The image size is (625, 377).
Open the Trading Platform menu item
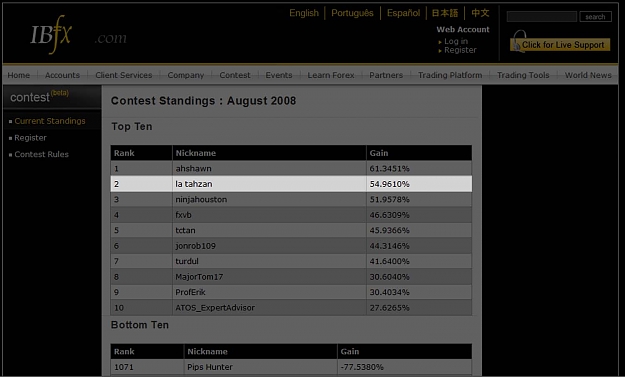450,75
